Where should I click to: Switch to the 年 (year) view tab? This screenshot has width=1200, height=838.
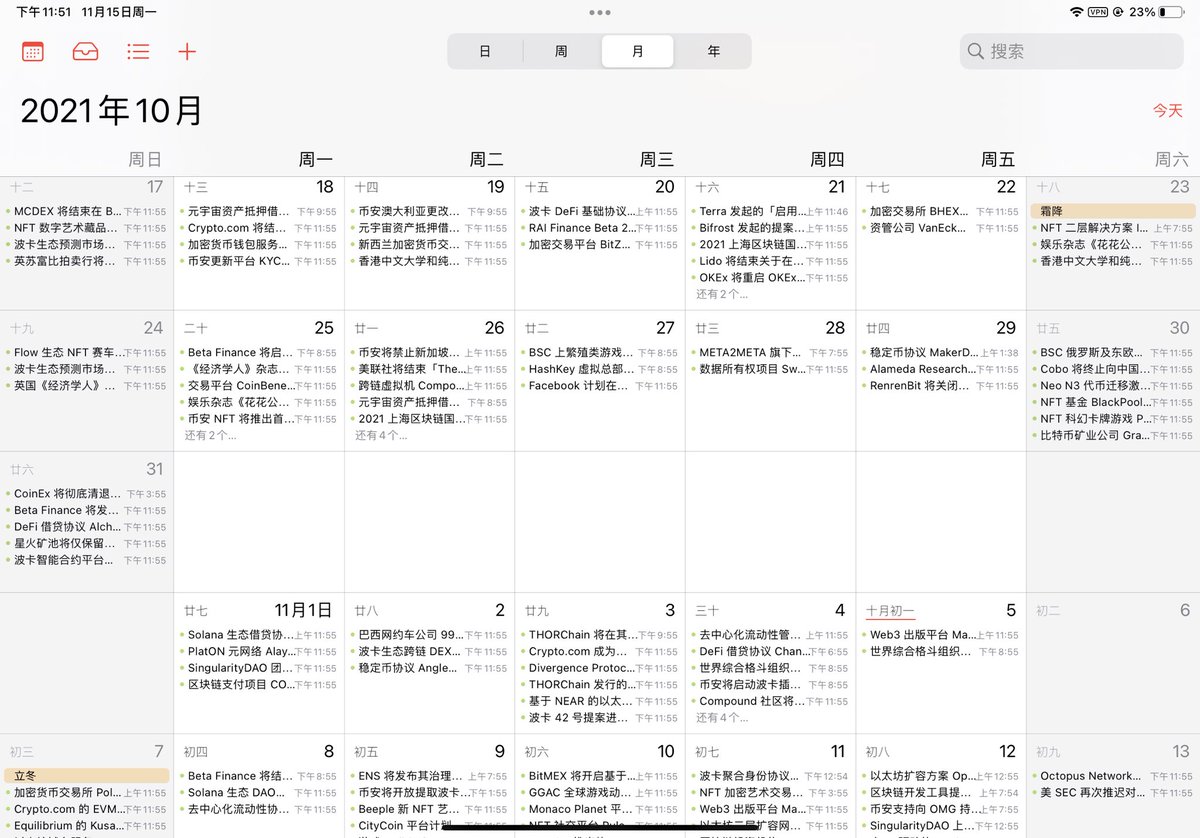tap(714, 50)
